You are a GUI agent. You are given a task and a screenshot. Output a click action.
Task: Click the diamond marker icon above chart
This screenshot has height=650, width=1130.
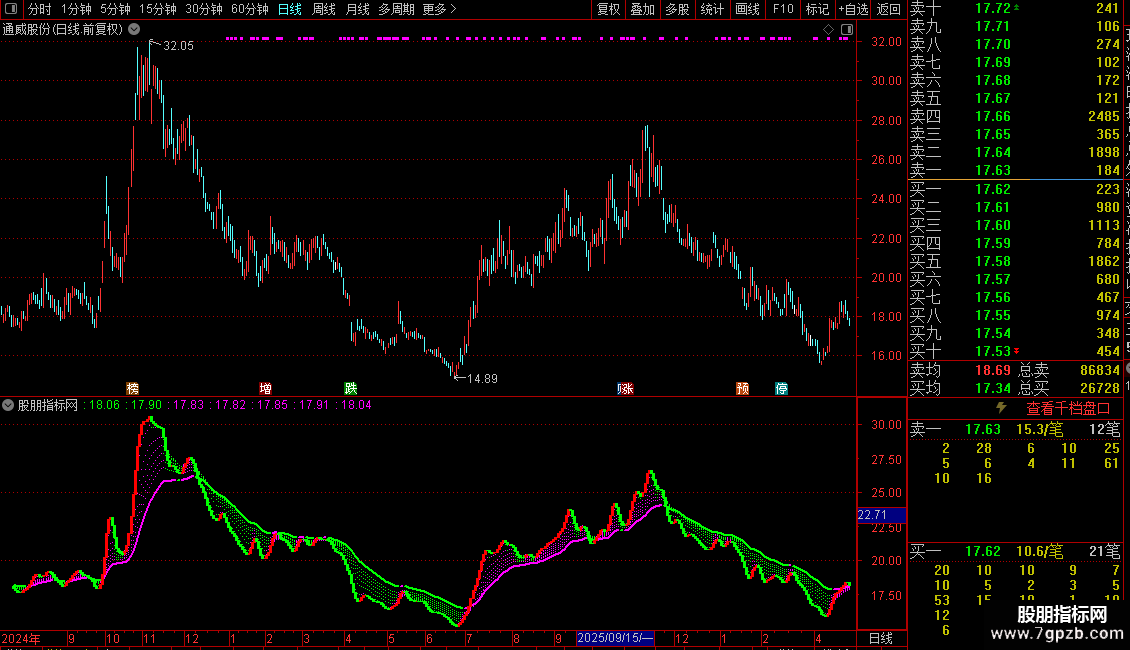(828, 30)
